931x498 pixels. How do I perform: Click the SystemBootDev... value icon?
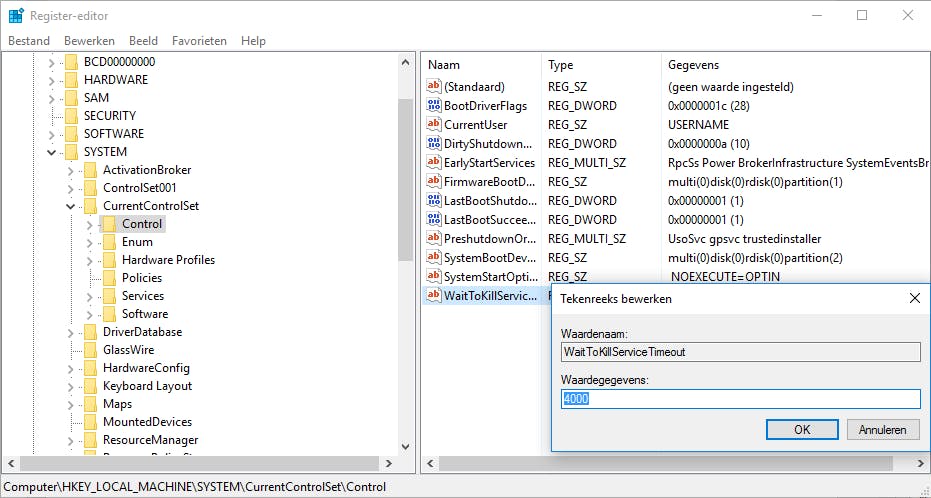pyautogui.click(x=434, y=258)
